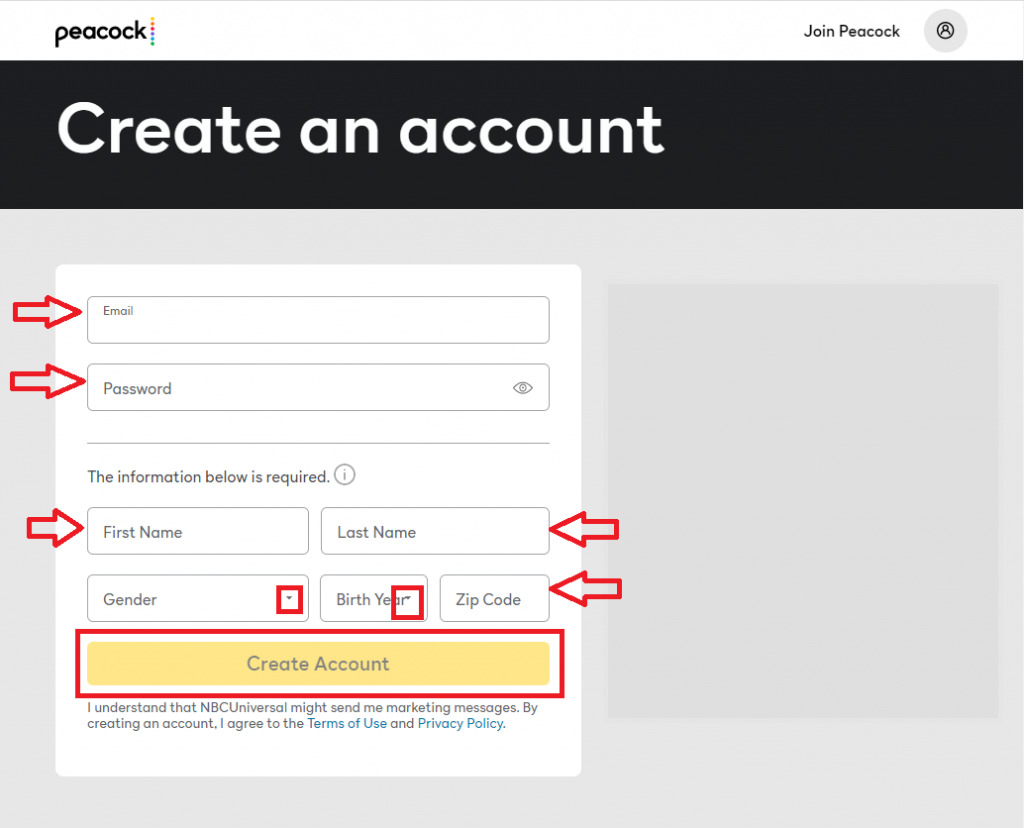Click the NBCUniversal marketing disclaimer text
This screenshot has height=828, width=1024.
tap(312, 716)
